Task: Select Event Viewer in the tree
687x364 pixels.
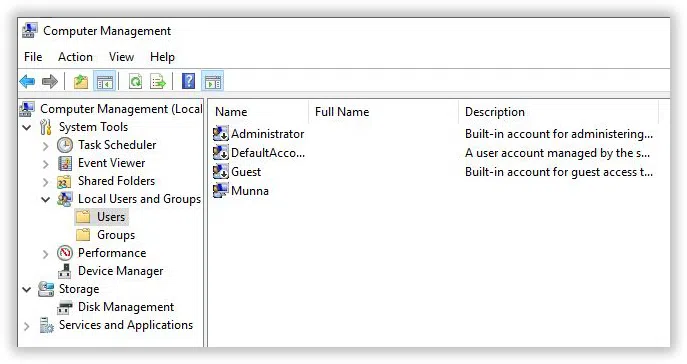Action: [111, 163]
